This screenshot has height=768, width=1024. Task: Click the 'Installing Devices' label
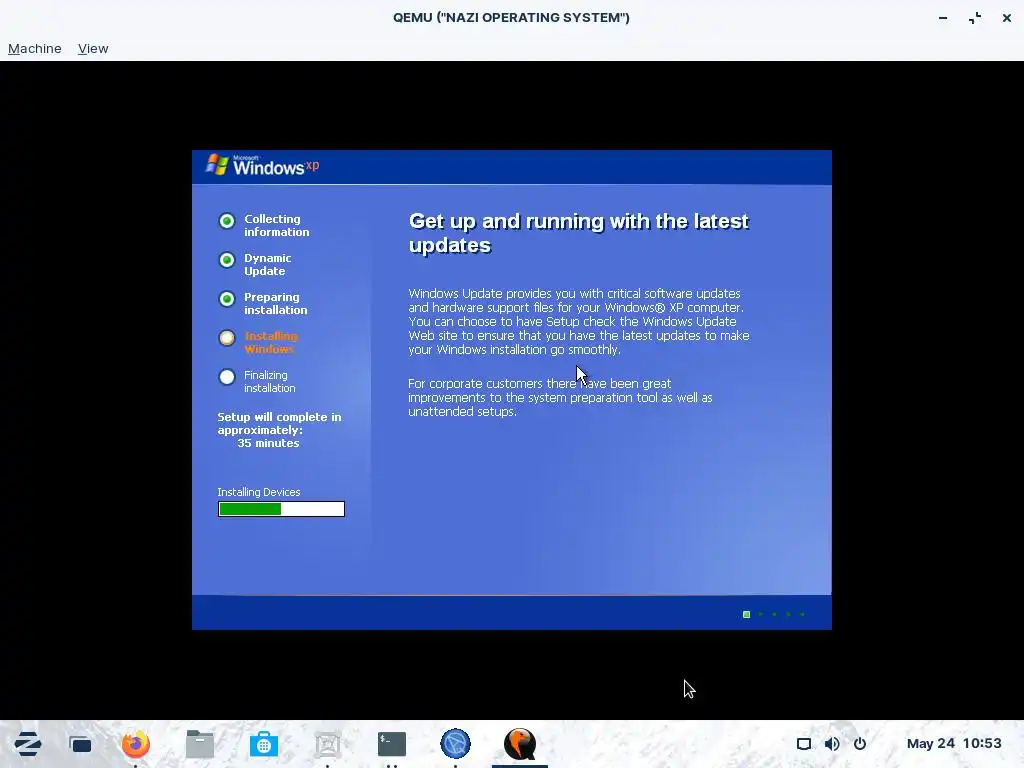259,492
